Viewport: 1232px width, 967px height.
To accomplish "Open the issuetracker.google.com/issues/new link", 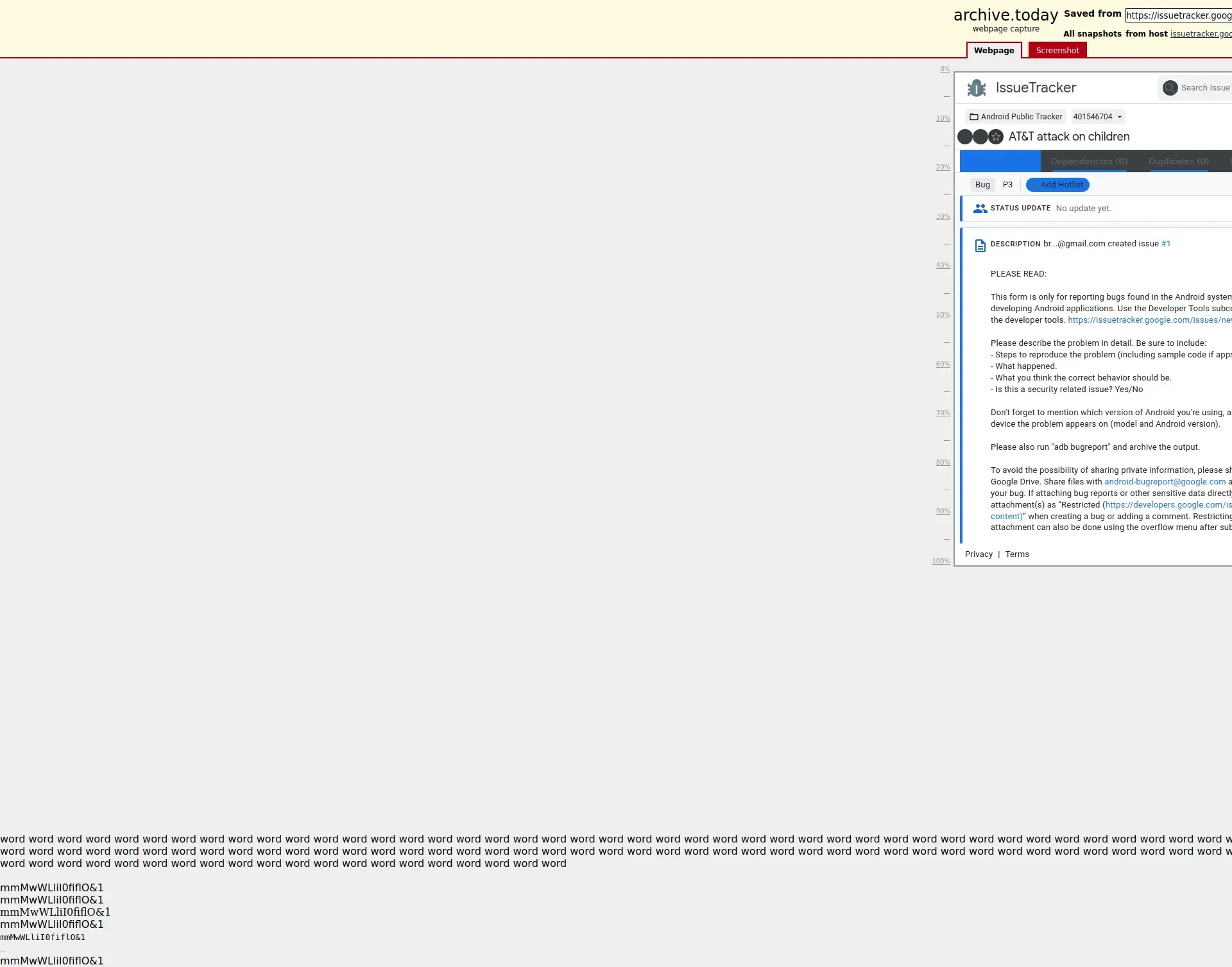I will (1150, 320).
